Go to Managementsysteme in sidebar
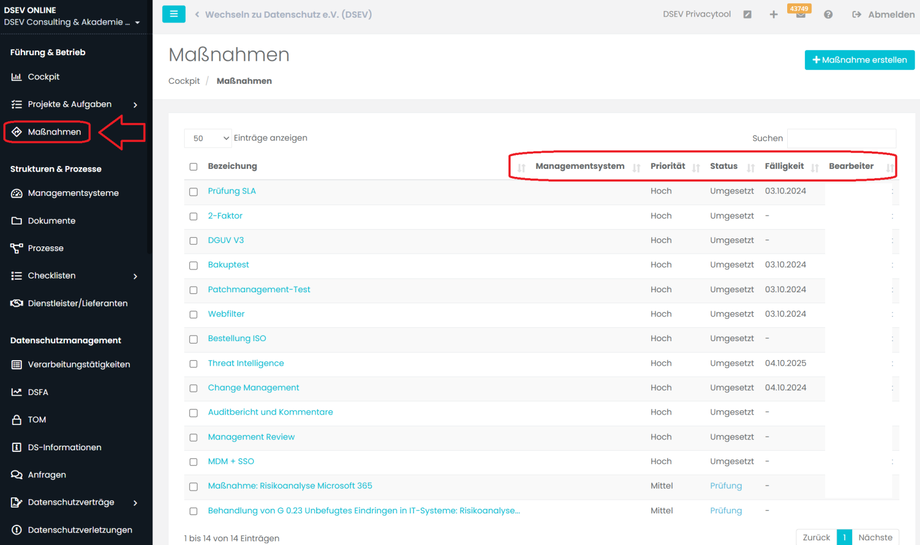The width and height of the screenshot is (920, 545). click(73, 193)
